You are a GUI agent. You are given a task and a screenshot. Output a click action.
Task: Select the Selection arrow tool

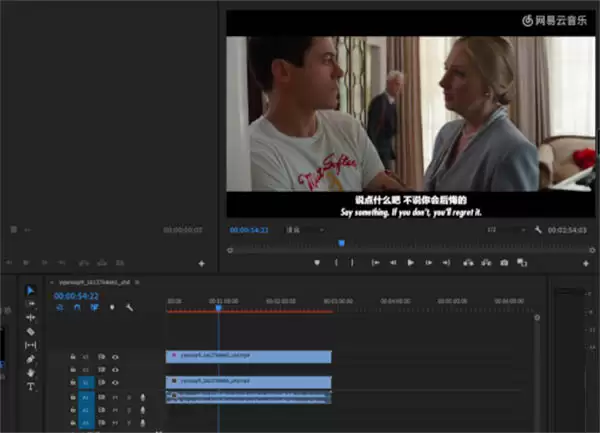[30, 290]
